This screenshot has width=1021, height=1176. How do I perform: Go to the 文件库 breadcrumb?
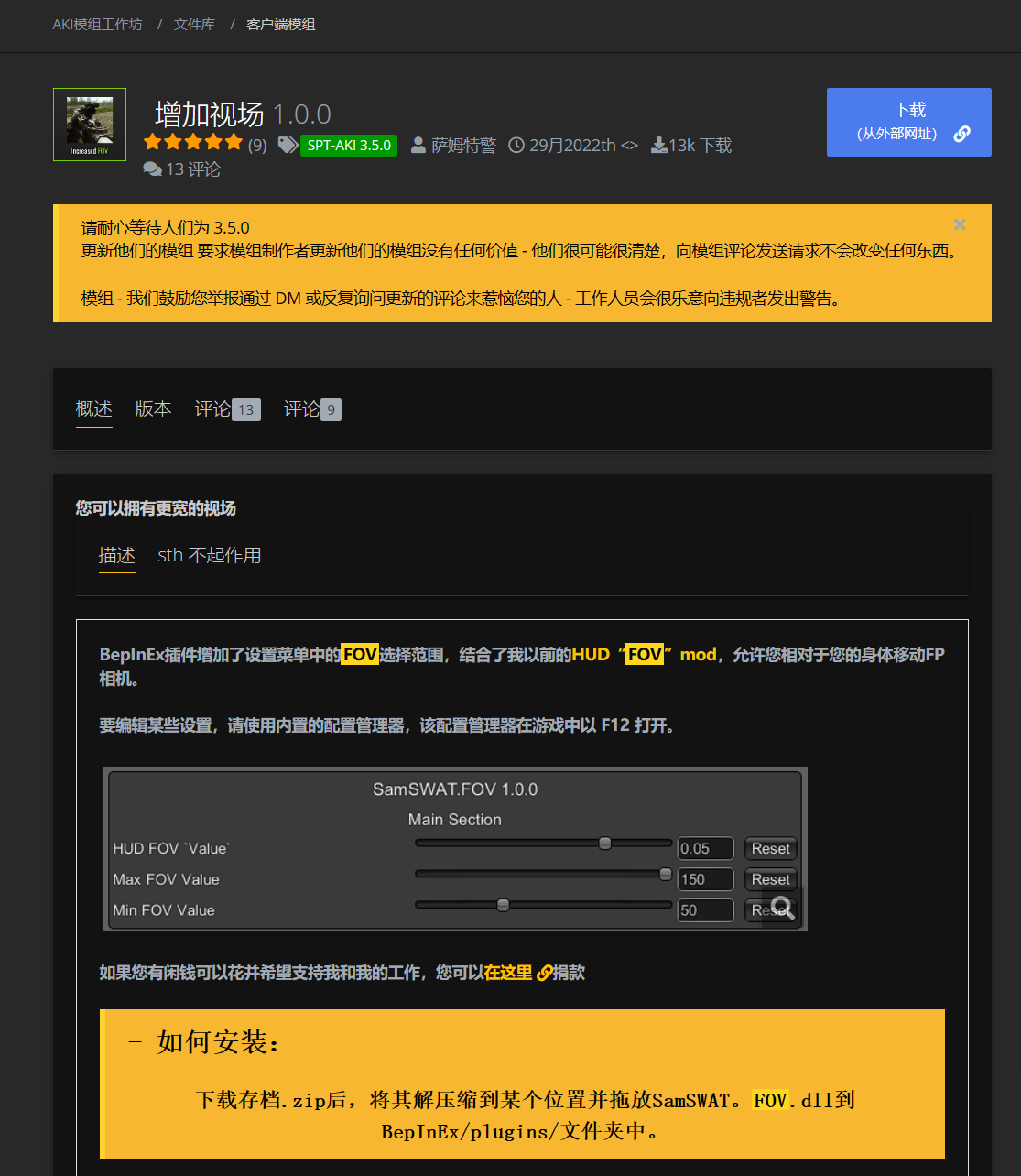194,25
